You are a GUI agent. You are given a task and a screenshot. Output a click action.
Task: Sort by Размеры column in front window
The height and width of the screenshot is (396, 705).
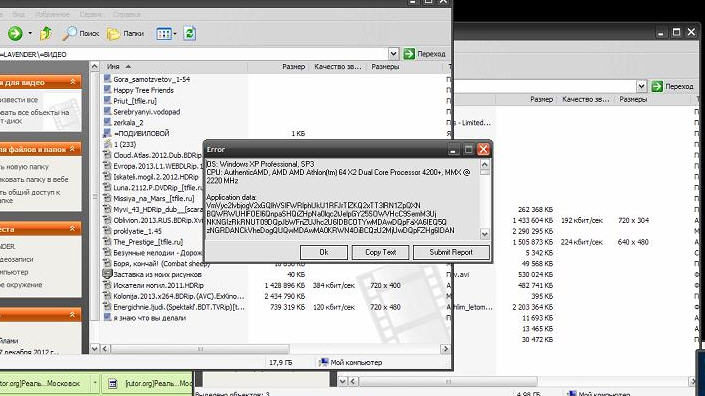(x=385, y=67)
